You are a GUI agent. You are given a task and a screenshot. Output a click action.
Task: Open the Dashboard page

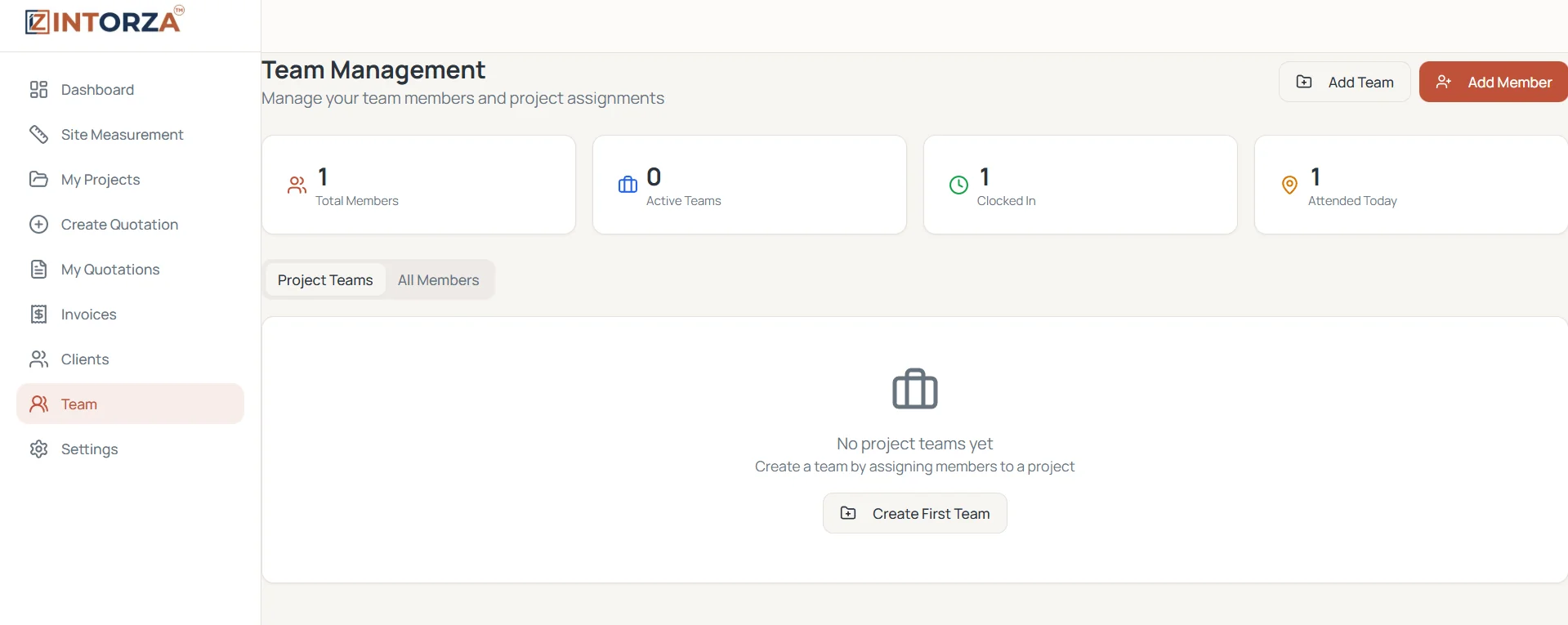tap(130, 90)
